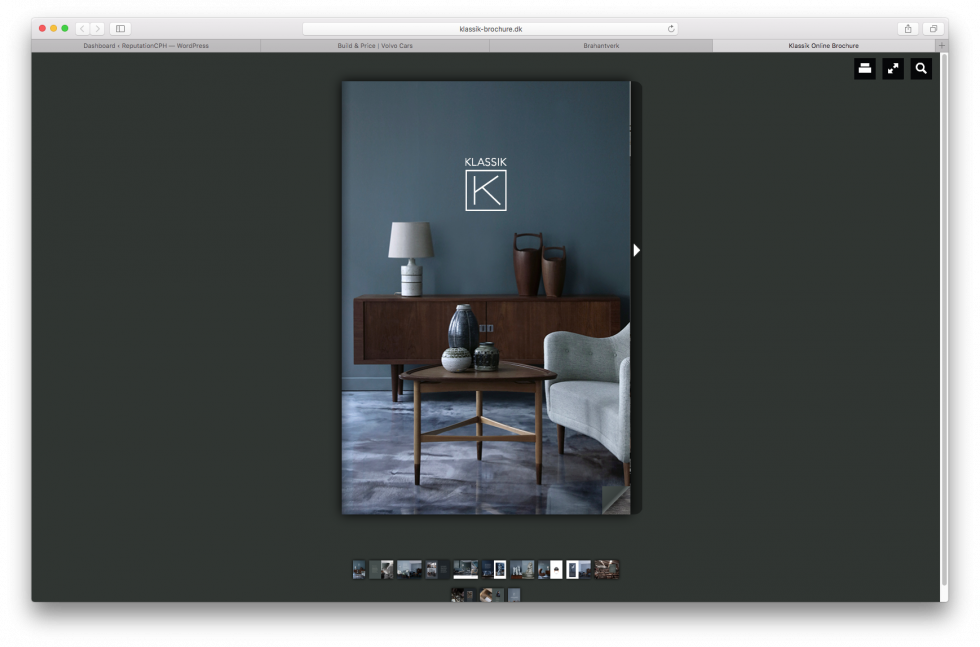Viewport: 980px width, 647px height.
Task: Click the print brochure icon
Action: 865,69
